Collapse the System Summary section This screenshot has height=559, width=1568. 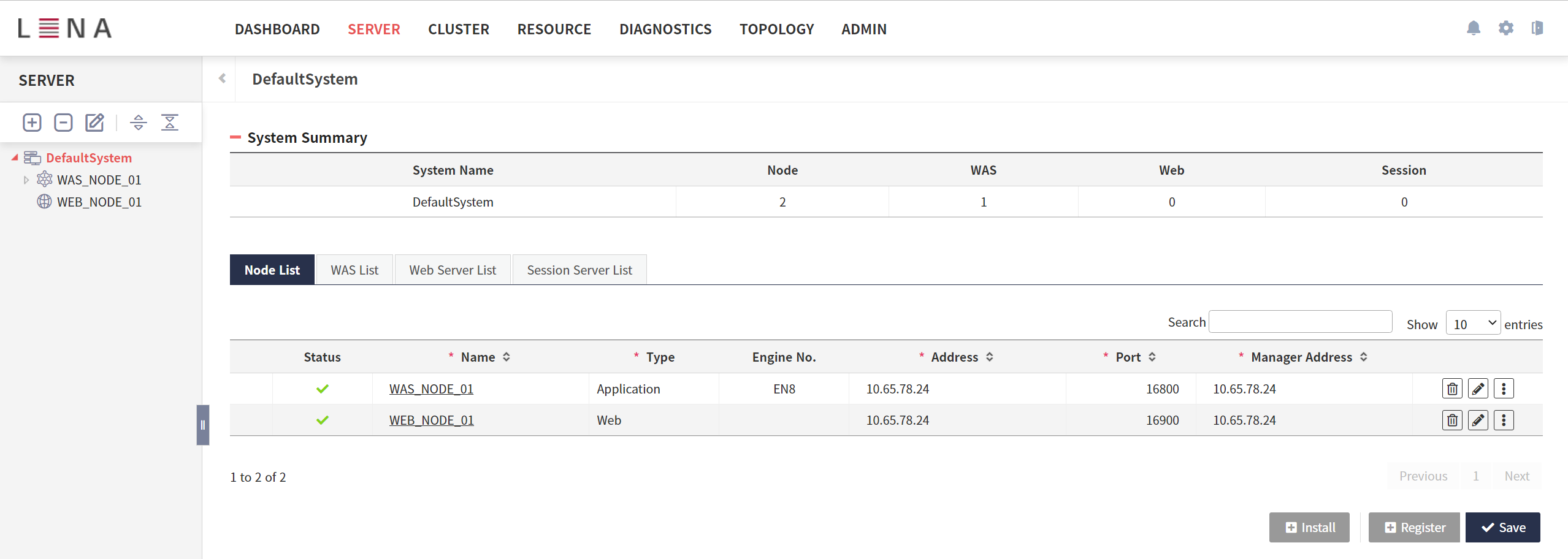pyautogui.click(x=236, y=137)
